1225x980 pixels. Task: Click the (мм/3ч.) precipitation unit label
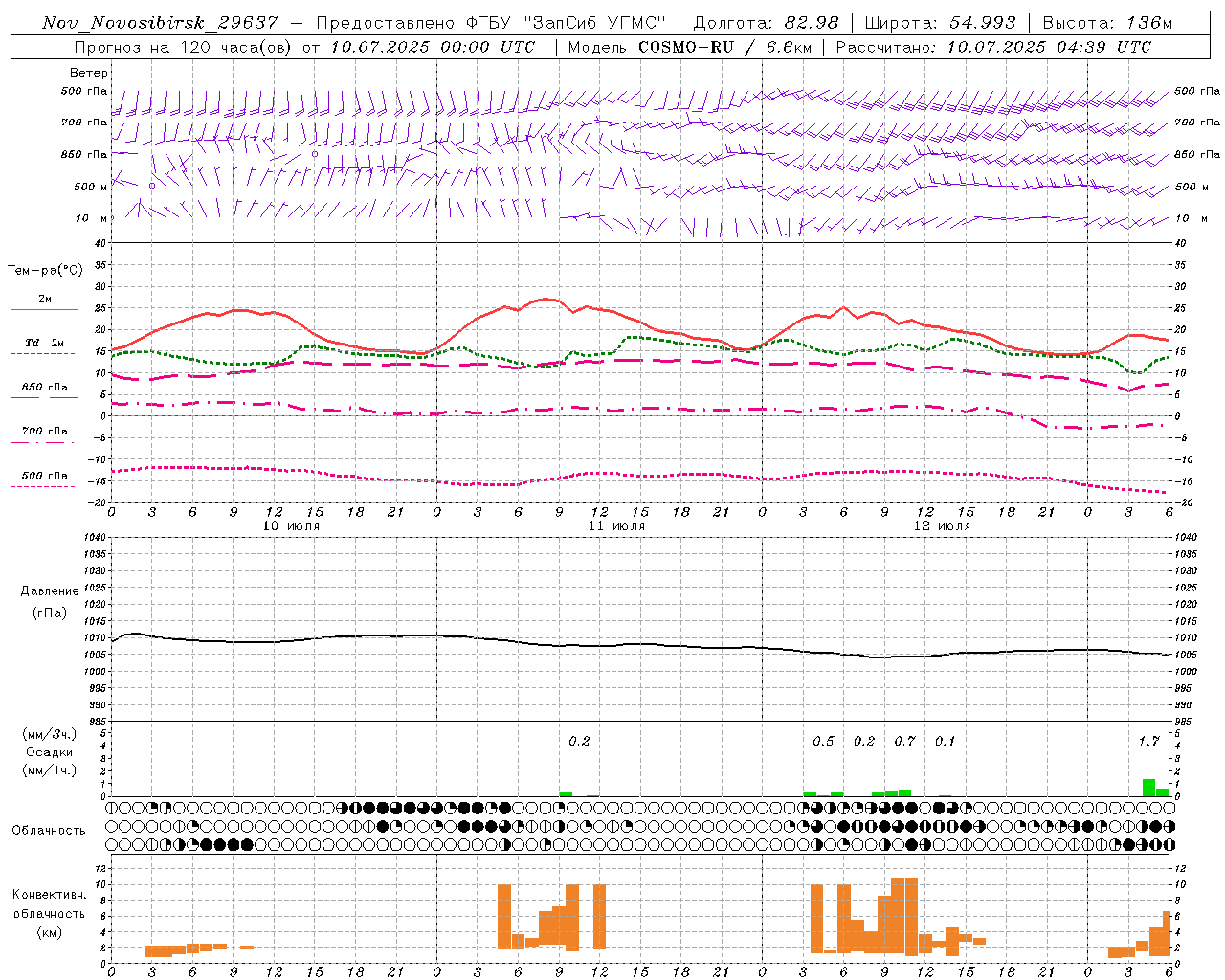pos(50,735)
